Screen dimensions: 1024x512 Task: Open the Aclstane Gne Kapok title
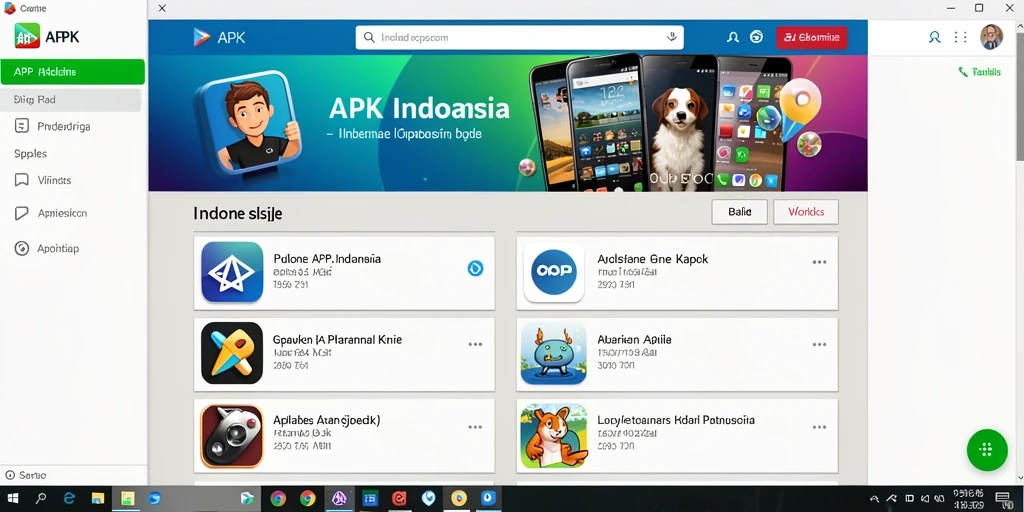coord(652,259)
